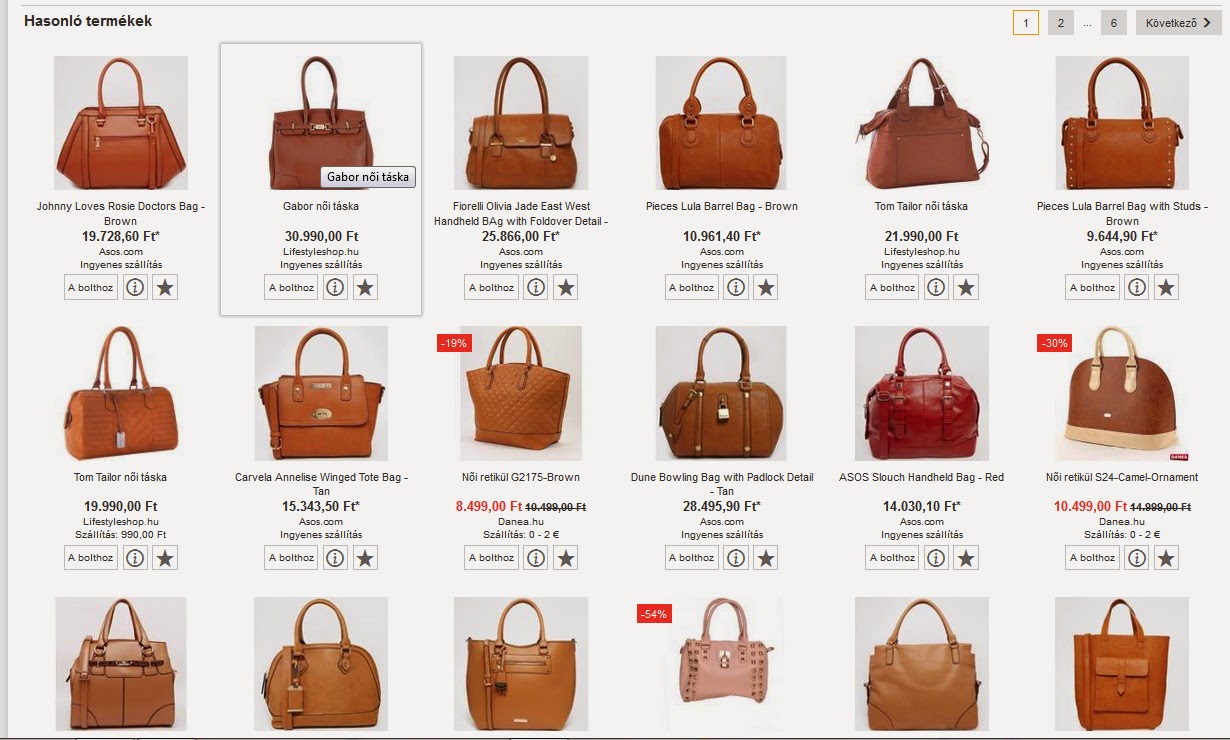
Task: Open info for Pieces Lula Bag with Studs
Action: [x=1137, y=288]
